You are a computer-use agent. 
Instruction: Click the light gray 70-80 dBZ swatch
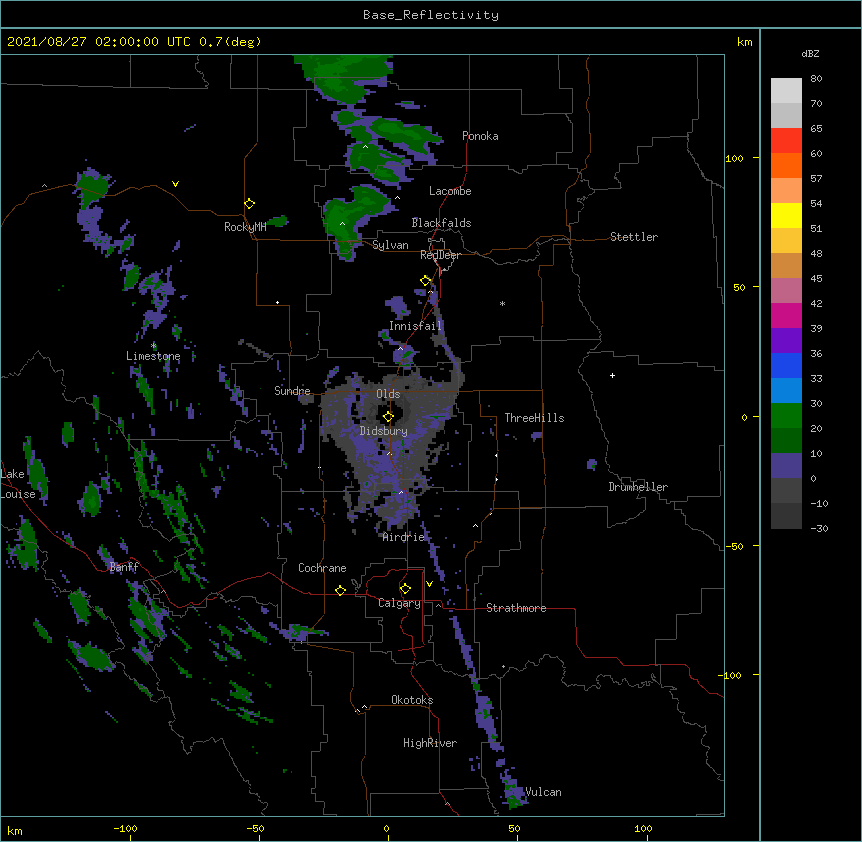(x=786, y=91)
